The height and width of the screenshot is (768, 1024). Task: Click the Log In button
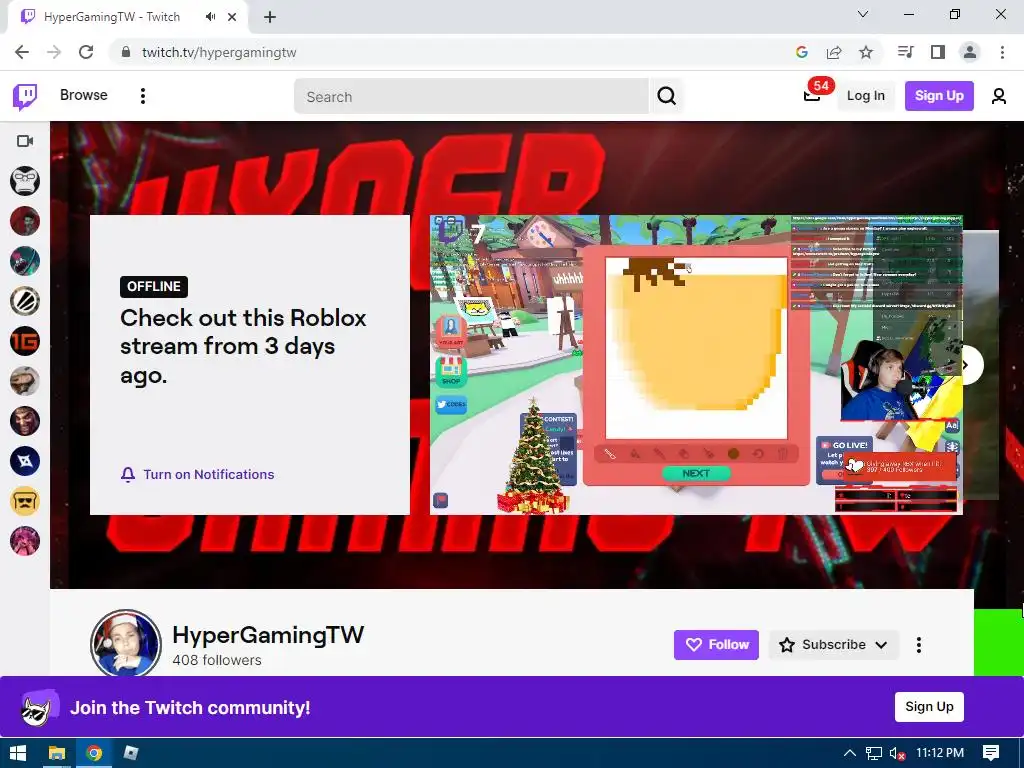pyautogui.click(x=865, y=96)
